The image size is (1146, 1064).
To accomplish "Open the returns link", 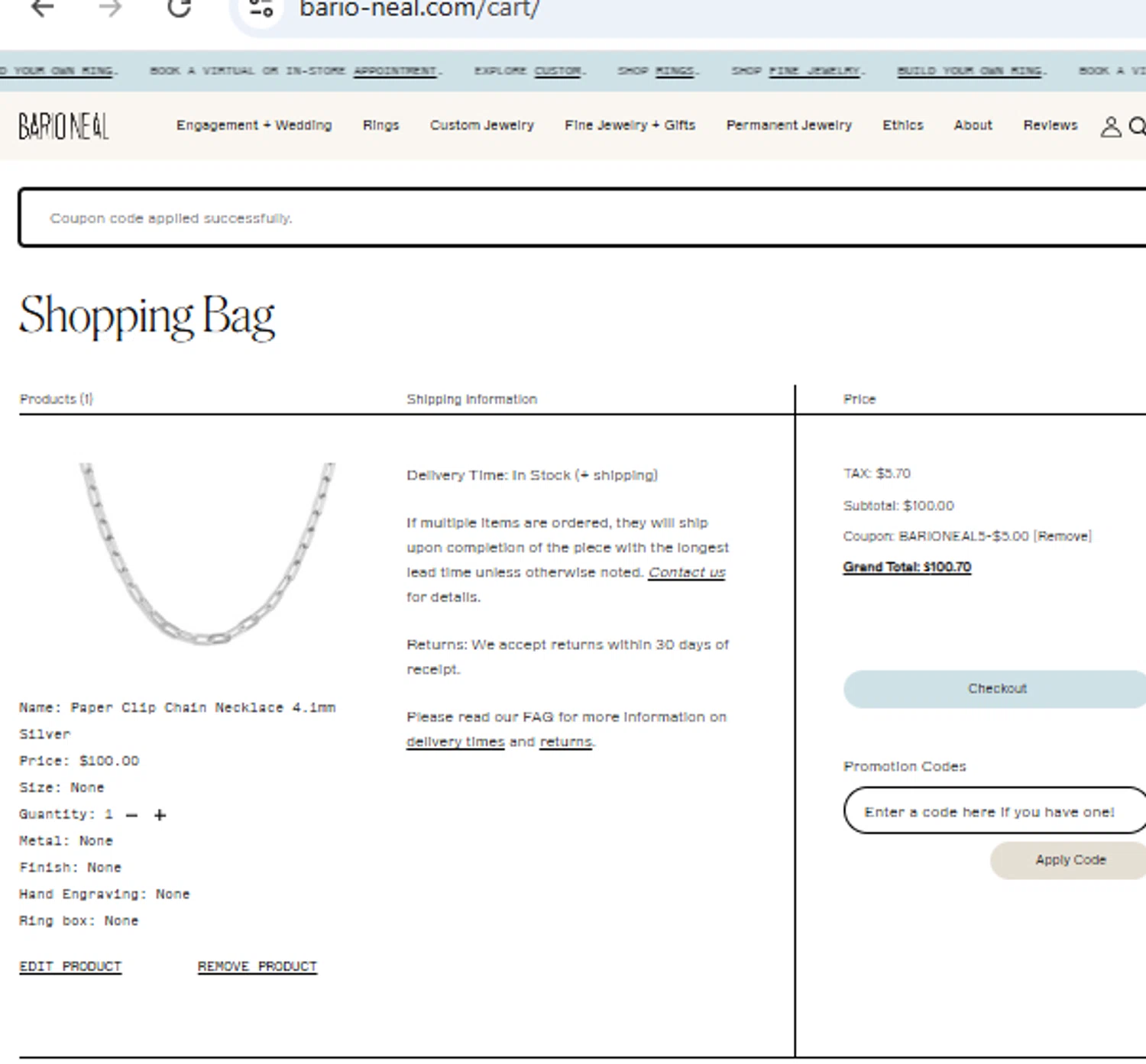I will 565,742.
